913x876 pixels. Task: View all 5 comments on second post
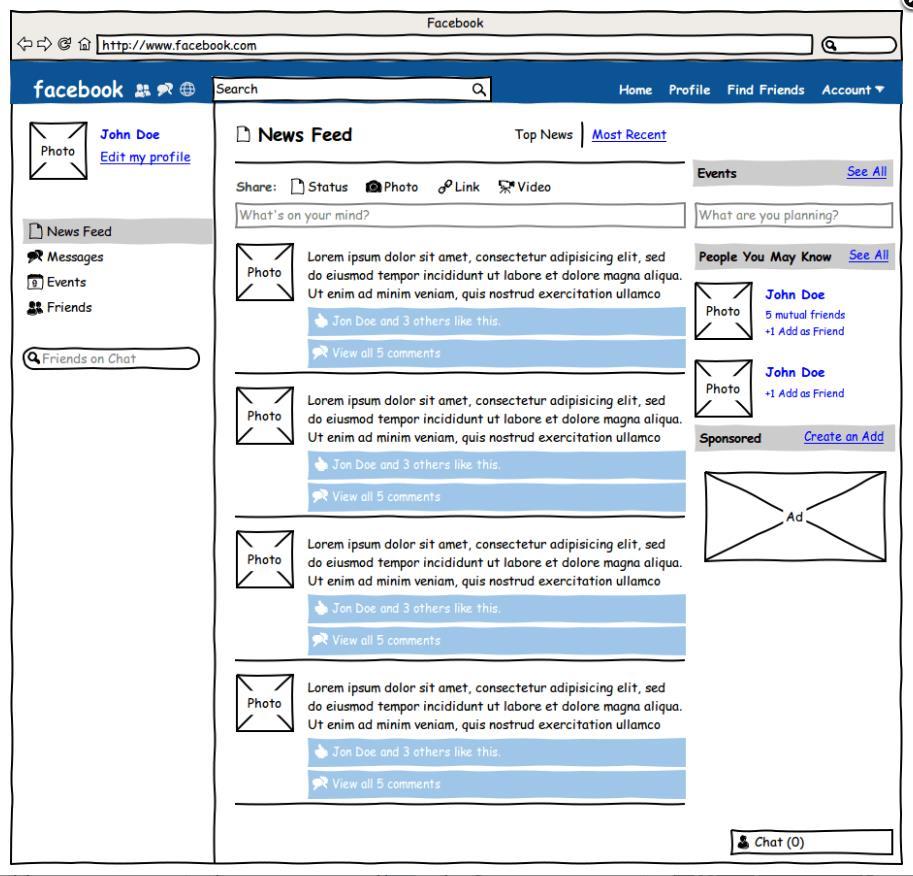[497, 497]
